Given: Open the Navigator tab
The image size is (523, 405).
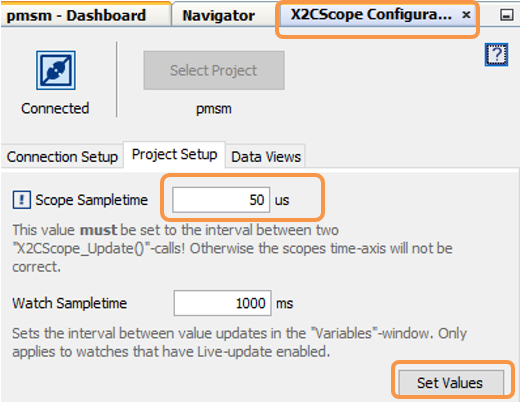Looking at the screenshot, I should (x=218, y=15).
